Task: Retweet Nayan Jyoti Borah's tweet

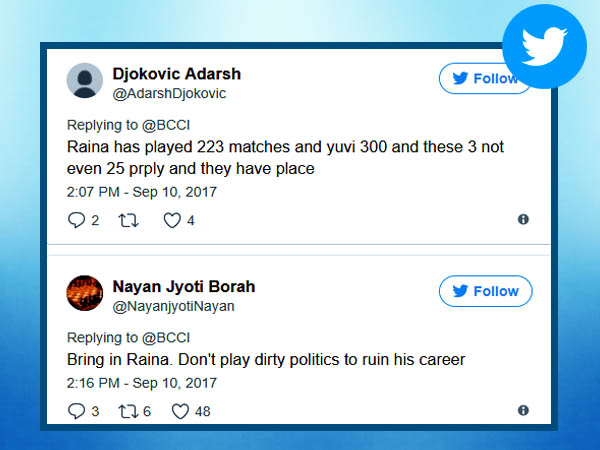Action: [x=128, y=412]
